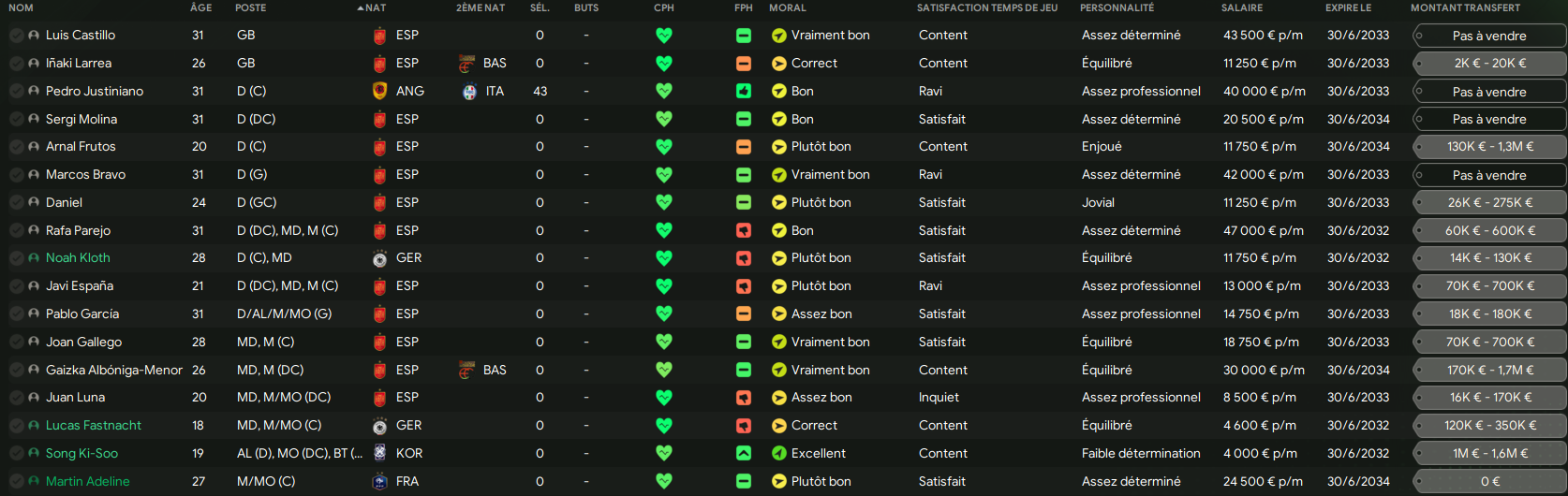Open Lucas Fastnacht's player profile

94,426
